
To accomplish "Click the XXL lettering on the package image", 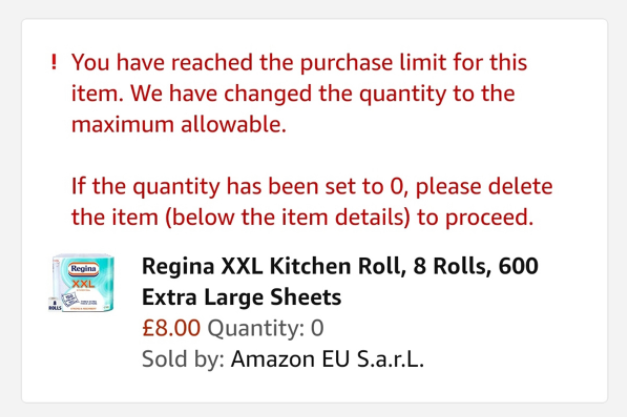I will [84, 283].
